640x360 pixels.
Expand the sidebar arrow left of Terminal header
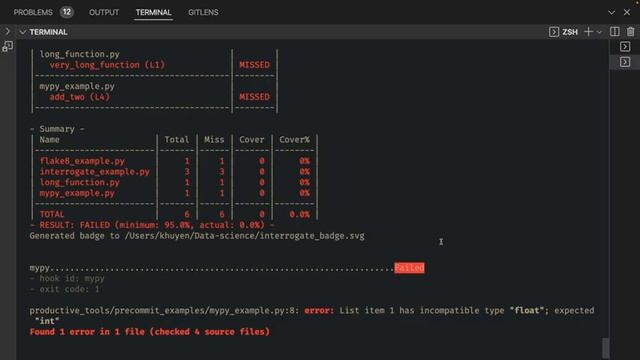click(7, 31)
